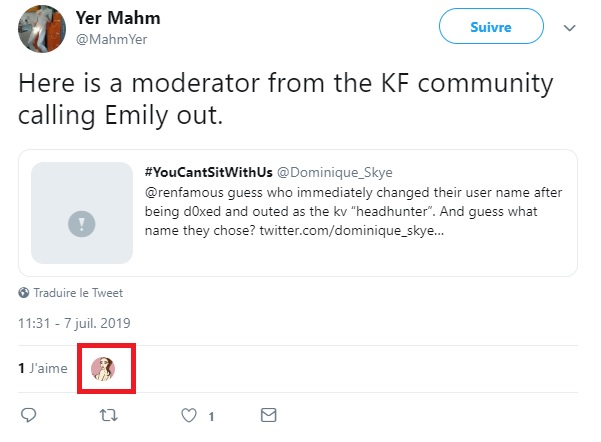
Task: Click Traduire le Tweet link
Action: point(78,293)
